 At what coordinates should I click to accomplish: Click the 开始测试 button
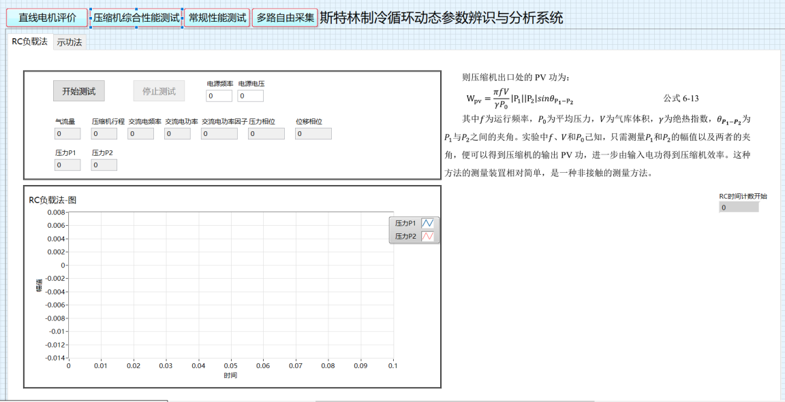[x=79, y=91]
